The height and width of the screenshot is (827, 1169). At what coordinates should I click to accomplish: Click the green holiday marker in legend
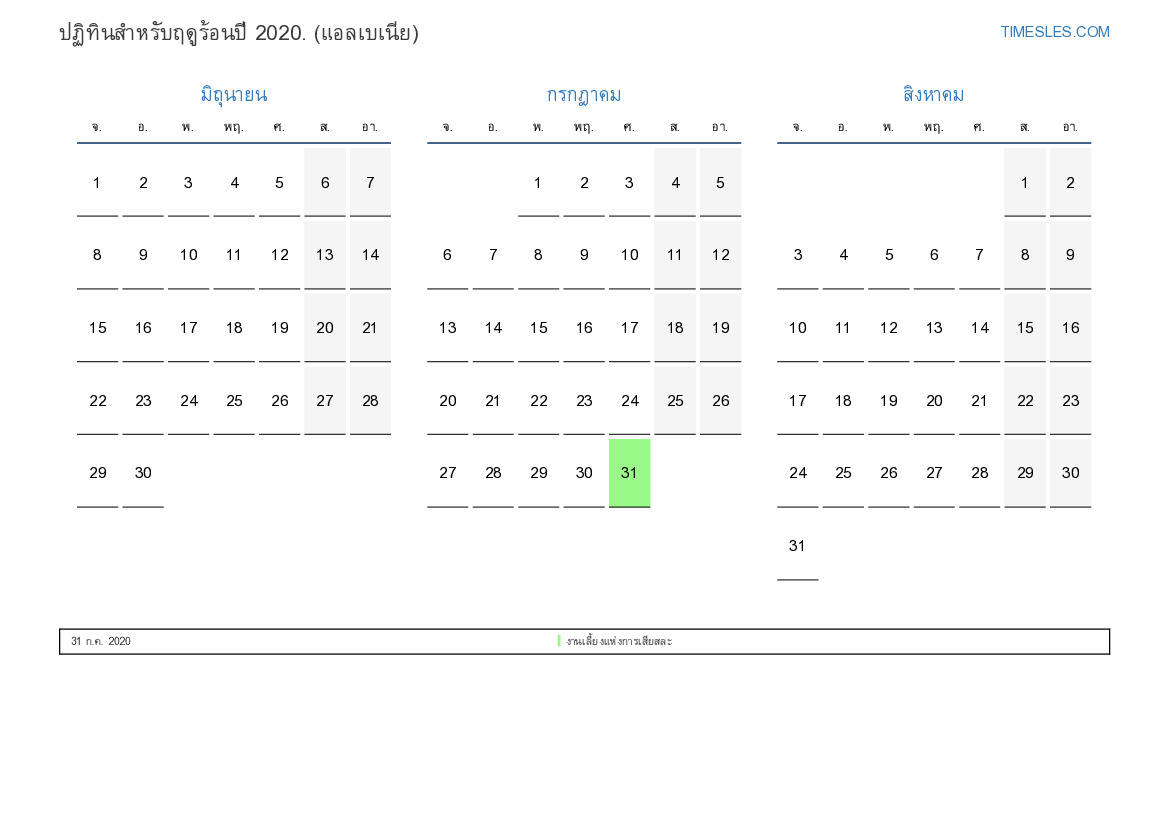pos(559,641)
